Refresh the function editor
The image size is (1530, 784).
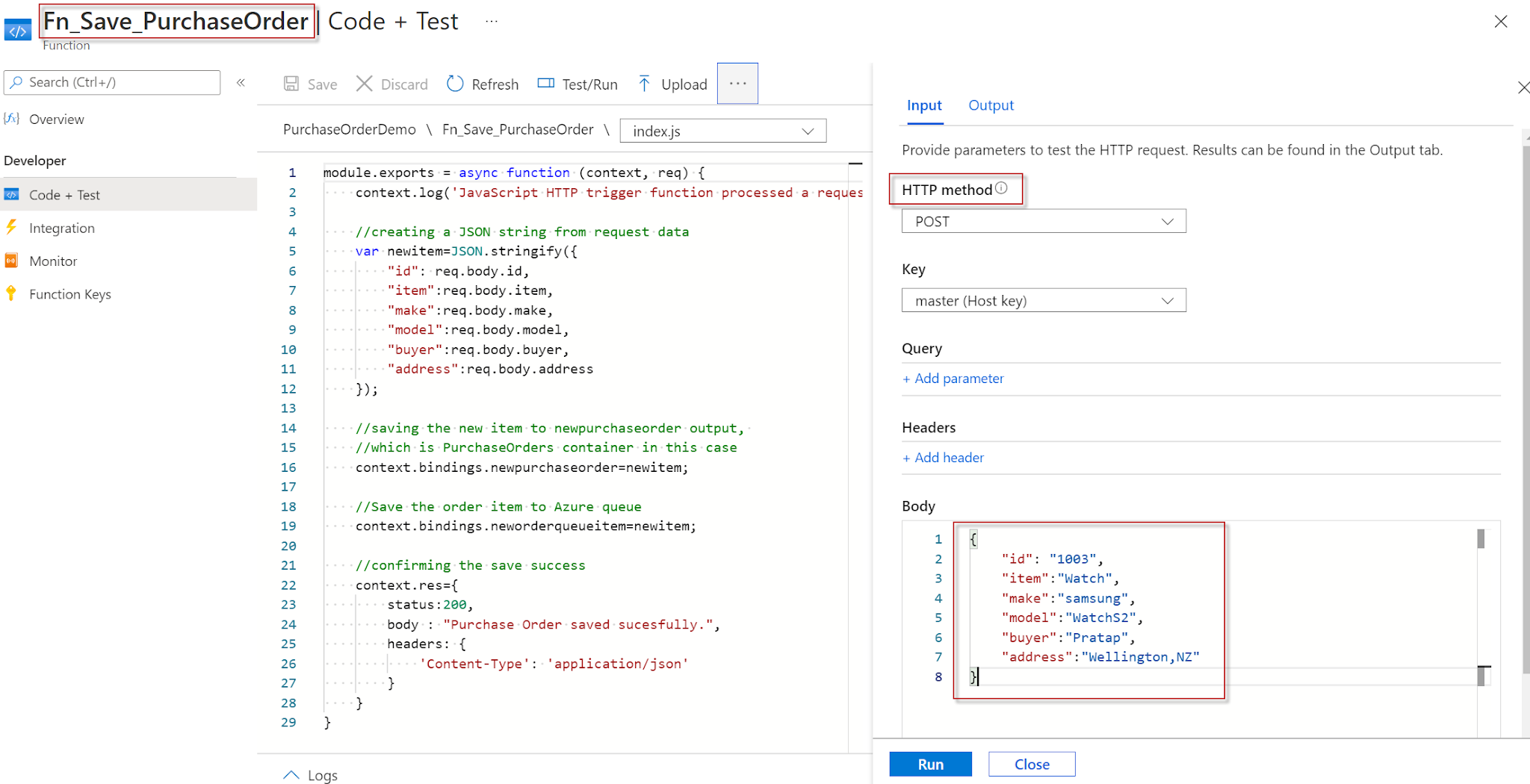(482, 84)
